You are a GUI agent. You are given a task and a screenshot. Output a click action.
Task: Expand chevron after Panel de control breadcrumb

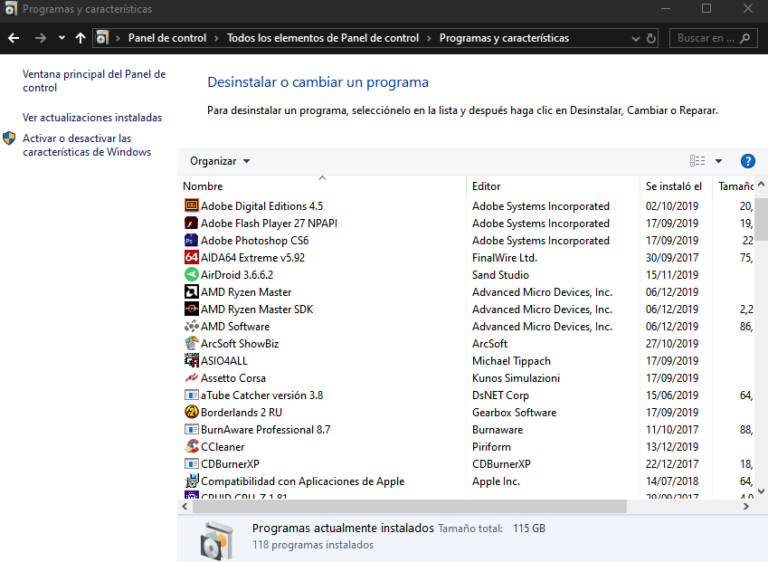click(216, 38)
